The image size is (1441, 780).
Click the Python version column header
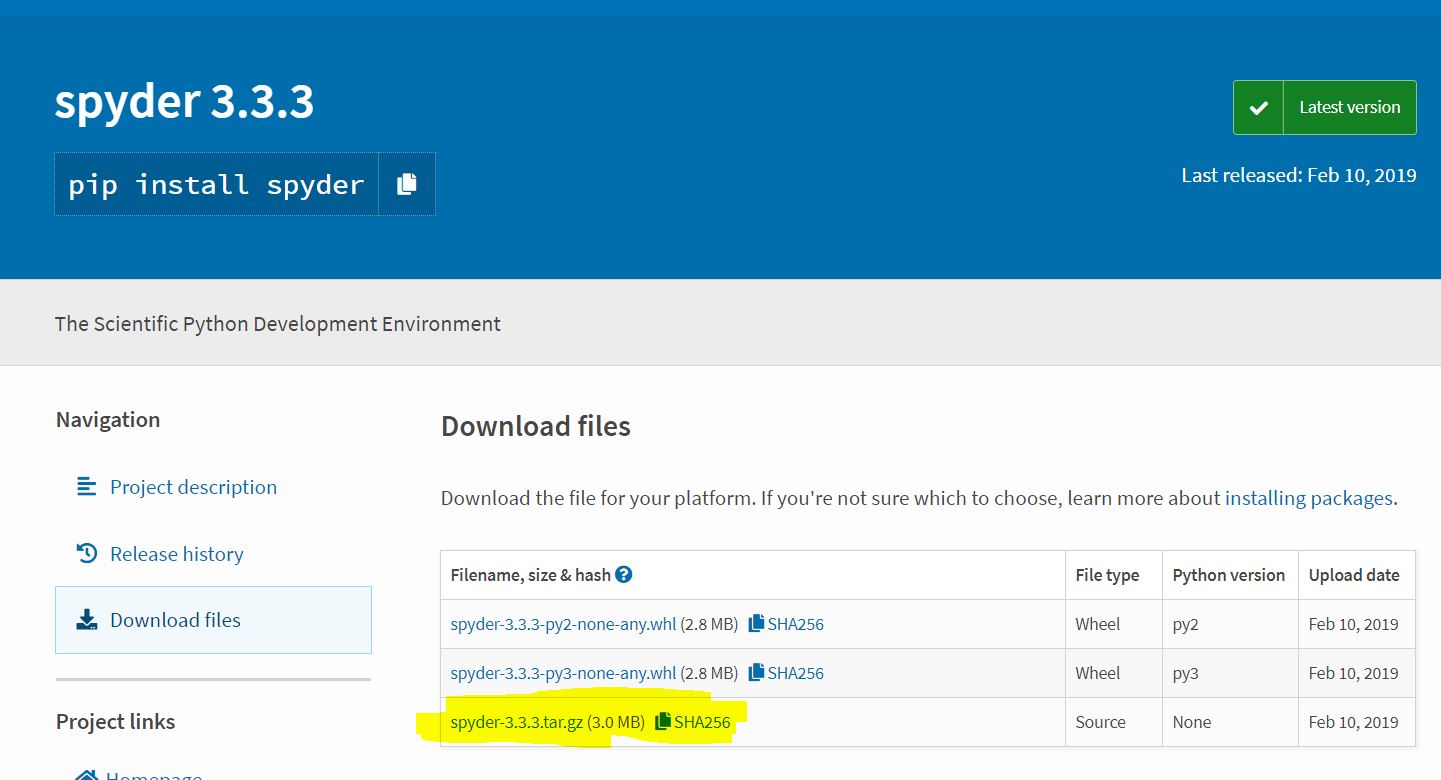coord(1229,575)
